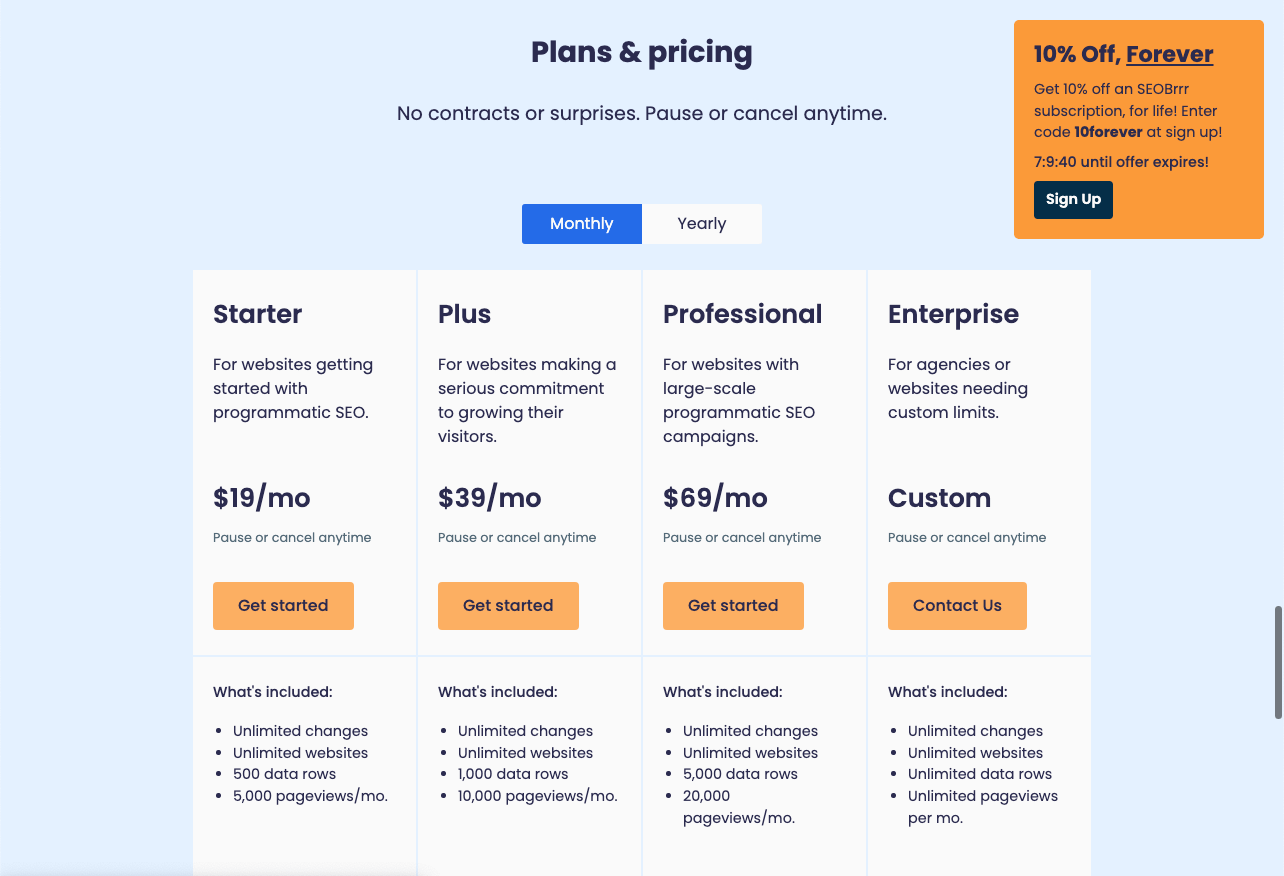This screenshot has width=1284, height=876.
Task: Switch to Yearly billing
Action: (701, 224)
